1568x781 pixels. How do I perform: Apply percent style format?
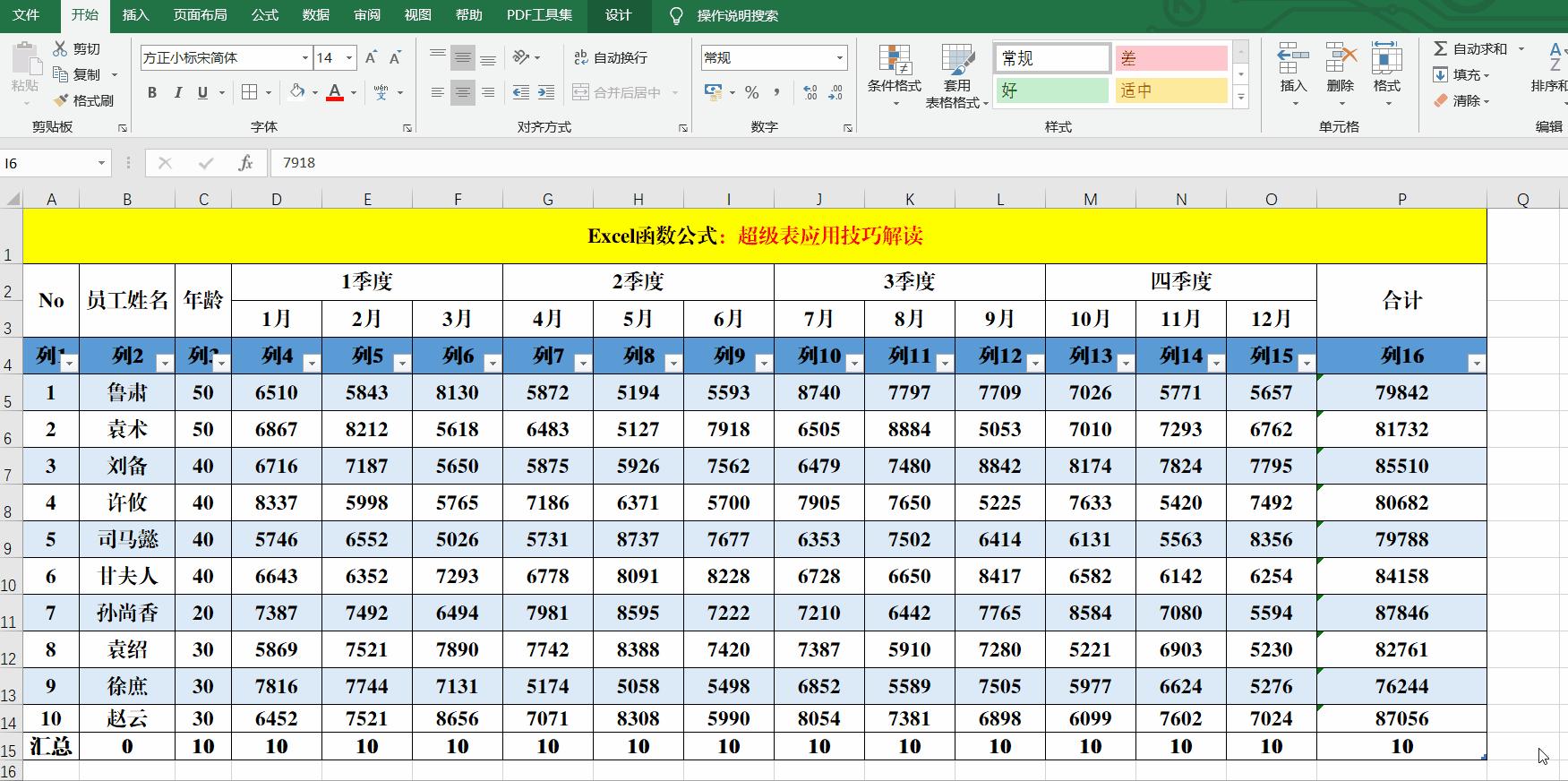pyautogui.click(x=752, y=92)
